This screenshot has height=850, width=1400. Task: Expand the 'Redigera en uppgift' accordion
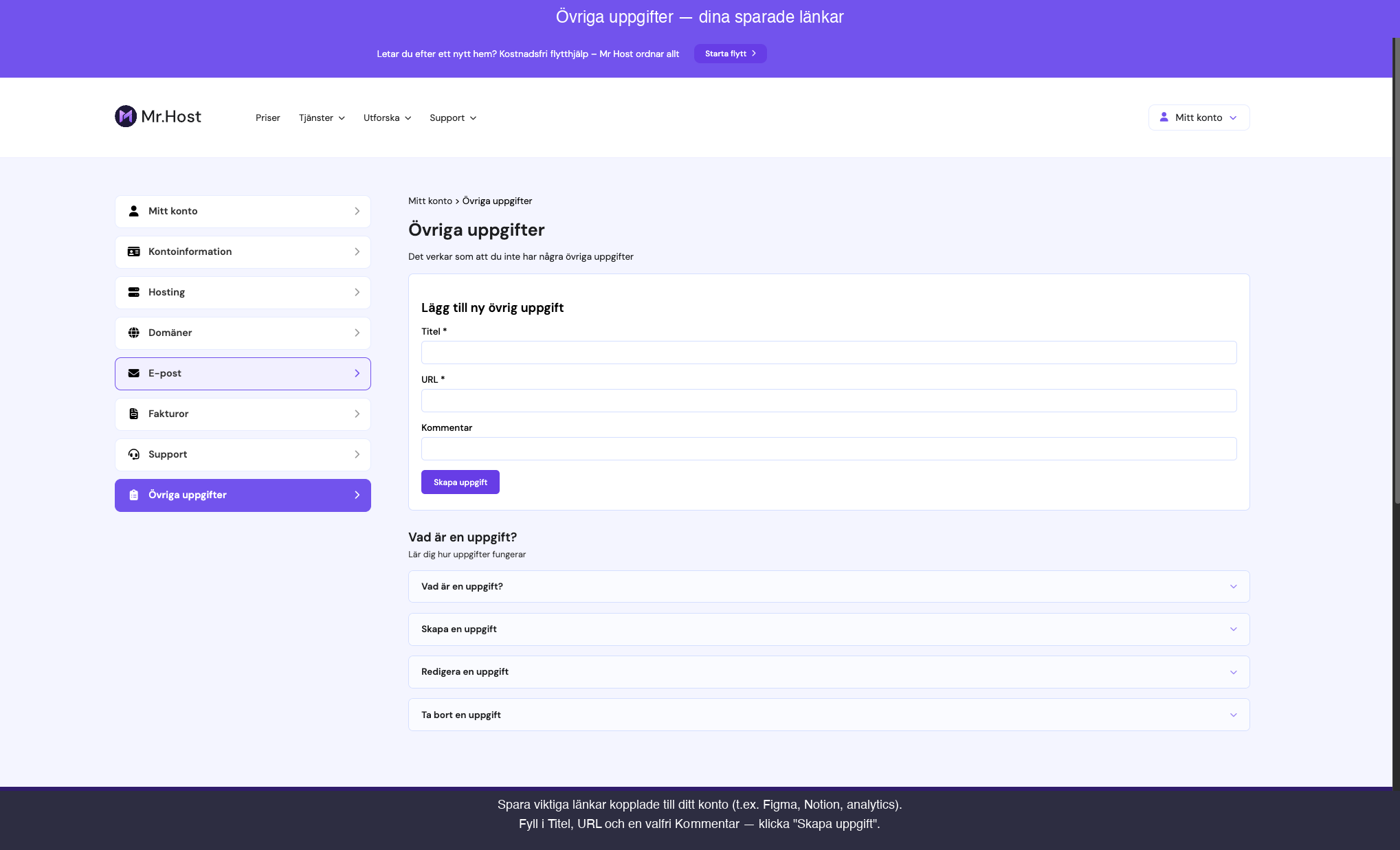[x=828, y=672]
